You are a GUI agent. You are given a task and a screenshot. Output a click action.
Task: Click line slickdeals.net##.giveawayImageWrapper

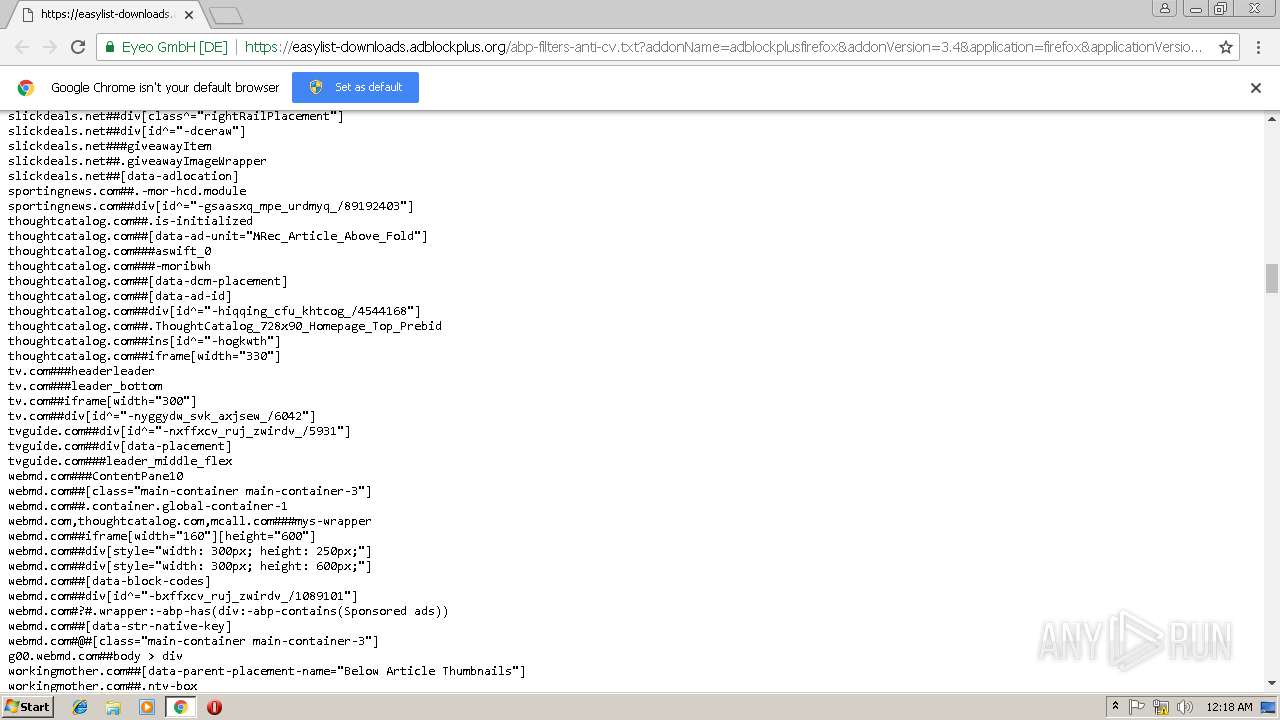pos(137,161)
